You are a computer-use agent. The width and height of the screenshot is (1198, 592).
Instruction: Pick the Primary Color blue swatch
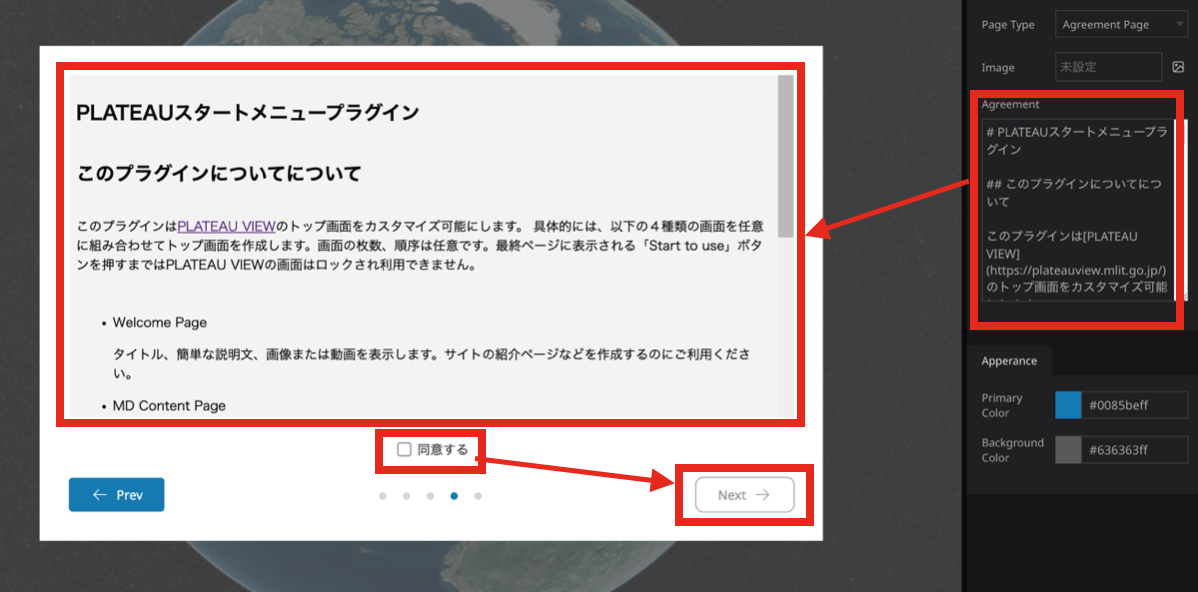click(x=1068, y=405)
